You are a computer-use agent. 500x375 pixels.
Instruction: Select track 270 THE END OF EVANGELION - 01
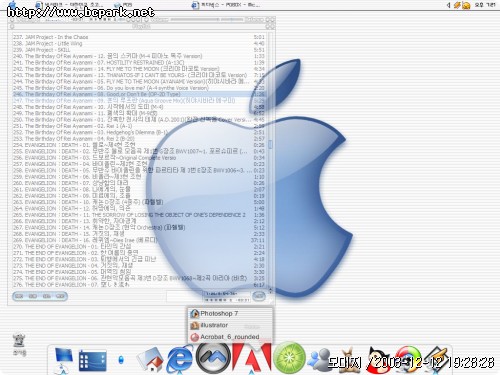139,247
